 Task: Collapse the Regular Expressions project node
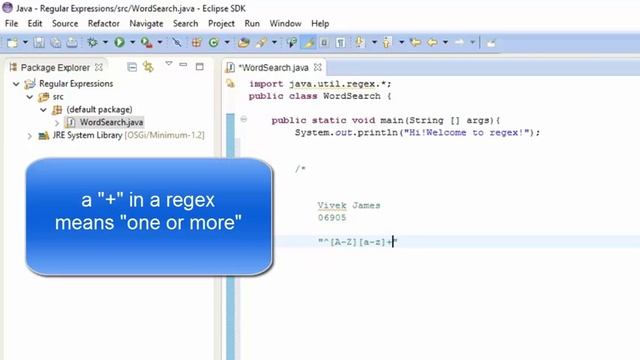click(x=16, y=84)
